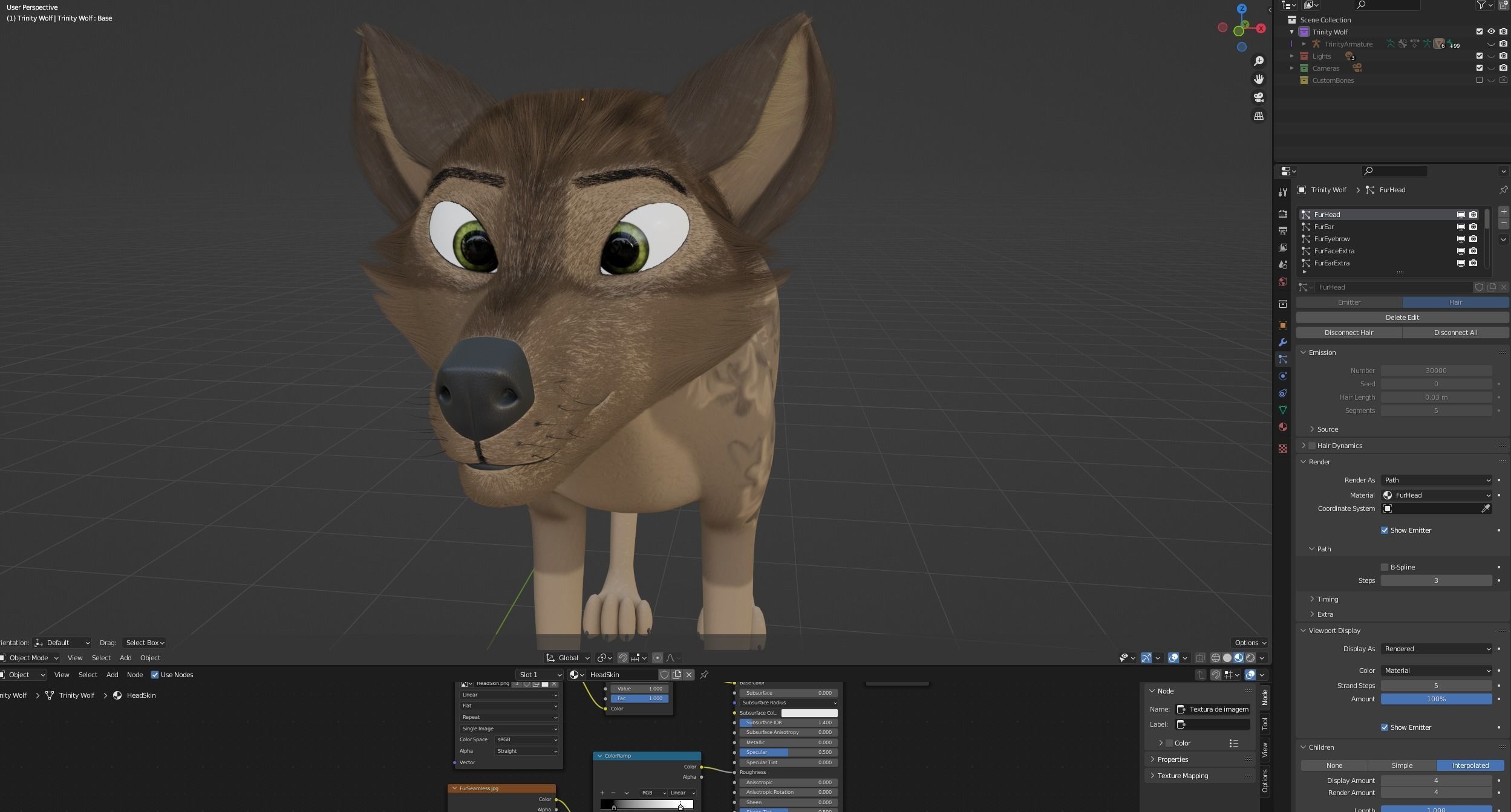The image size is (1511, 812).
Task: Toggle the camera view icon in viewport
Action: point(1259,97)
